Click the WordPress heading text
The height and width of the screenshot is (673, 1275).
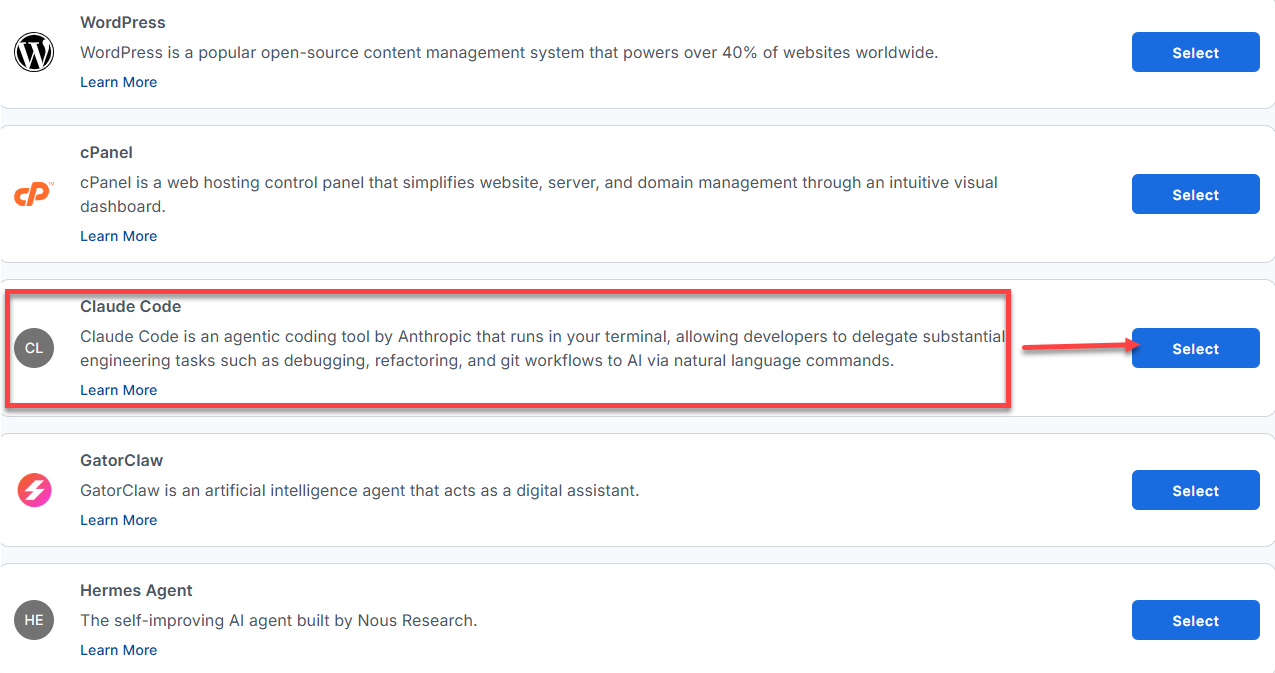tap(123, 22)
